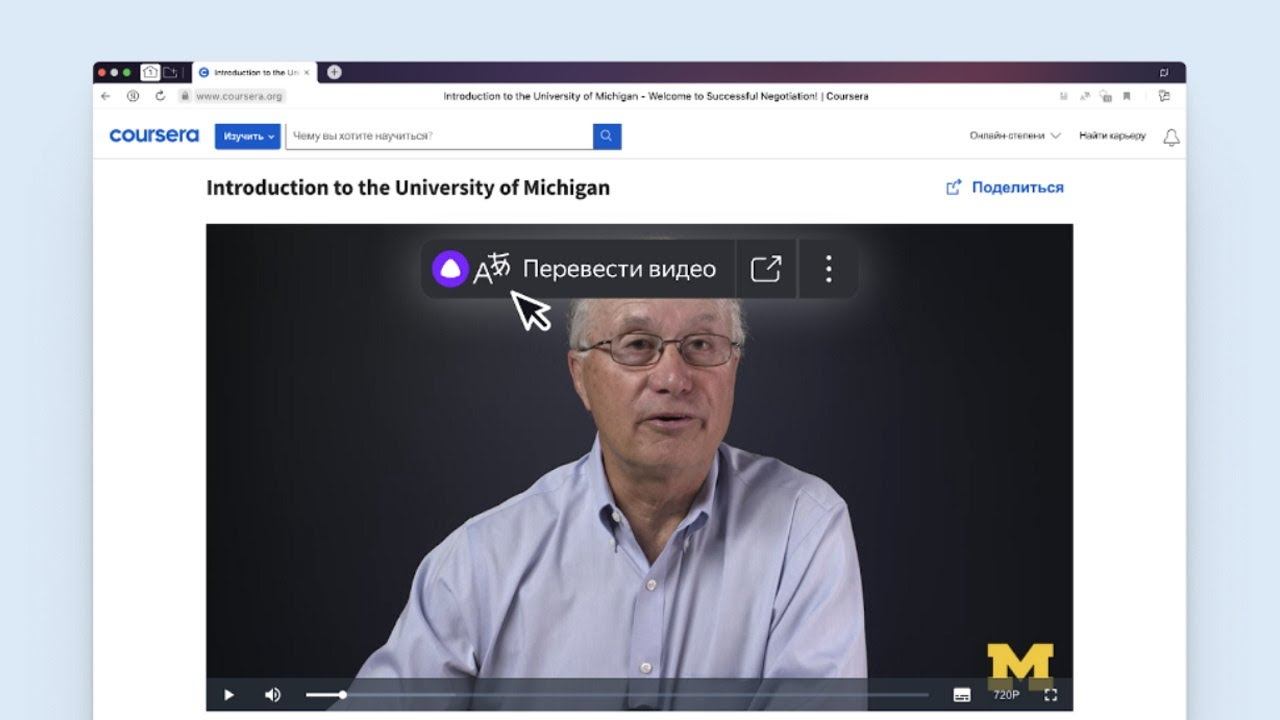The height and width of the screenshot is (720, 1280).
Task: Mute the video volume
Action: (x=272, y=695)
